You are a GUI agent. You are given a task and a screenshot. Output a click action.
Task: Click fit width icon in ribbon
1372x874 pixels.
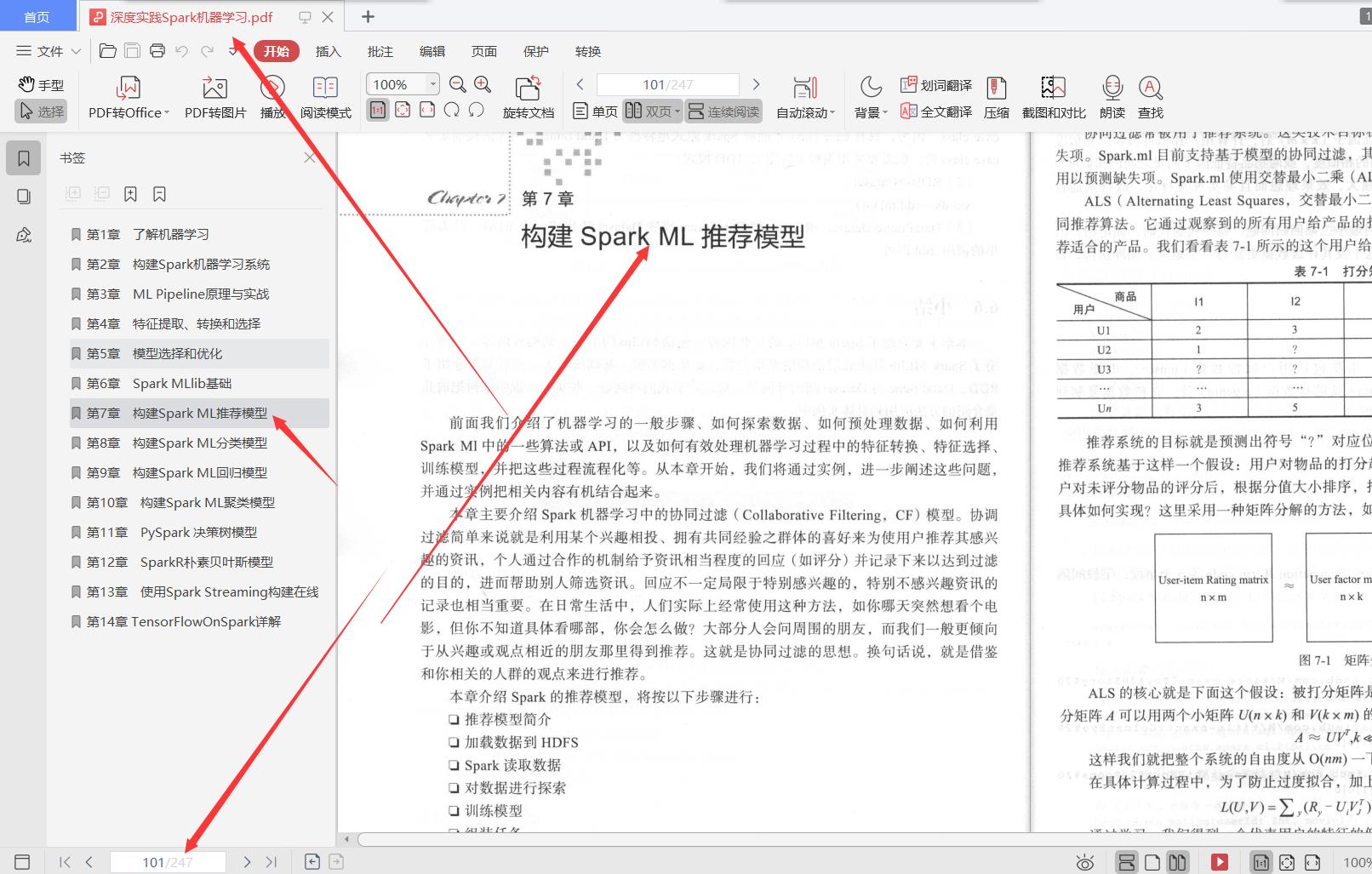click(427, 110)
